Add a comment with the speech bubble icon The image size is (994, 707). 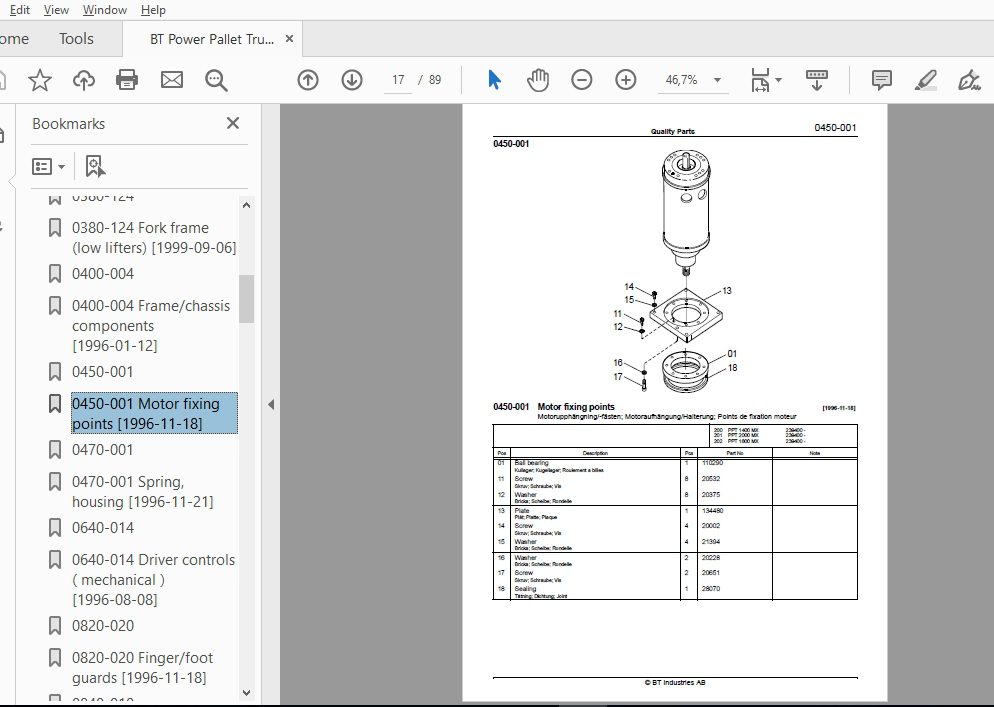point(882,80)
